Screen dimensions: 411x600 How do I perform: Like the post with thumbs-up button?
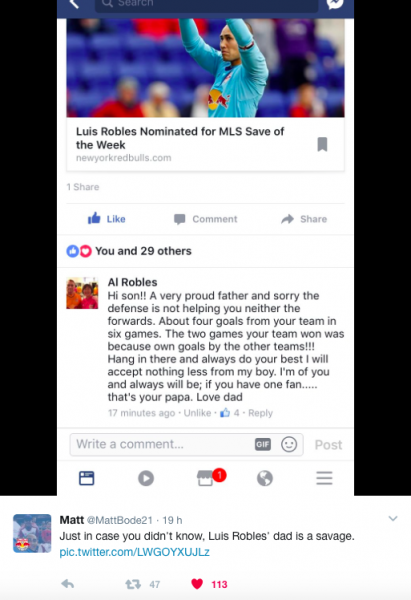click(106, 218)
